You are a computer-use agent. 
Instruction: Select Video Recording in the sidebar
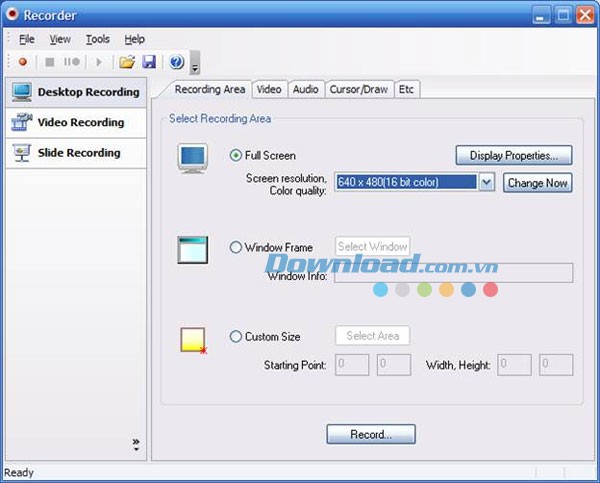pos(80,123)
